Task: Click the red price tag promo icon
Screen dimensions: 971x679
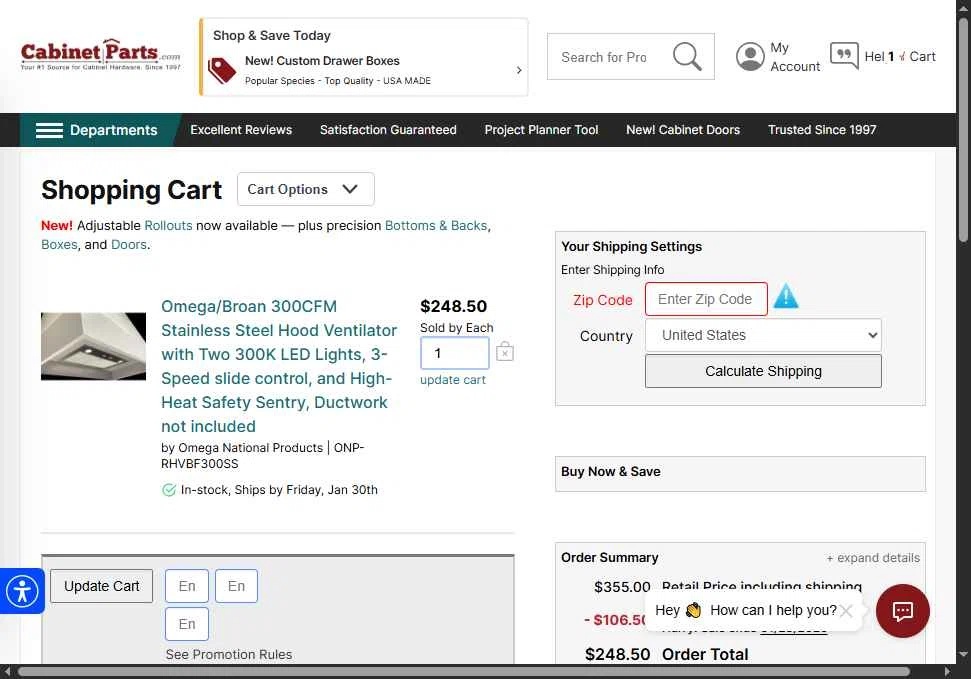Action: [221, 70]
